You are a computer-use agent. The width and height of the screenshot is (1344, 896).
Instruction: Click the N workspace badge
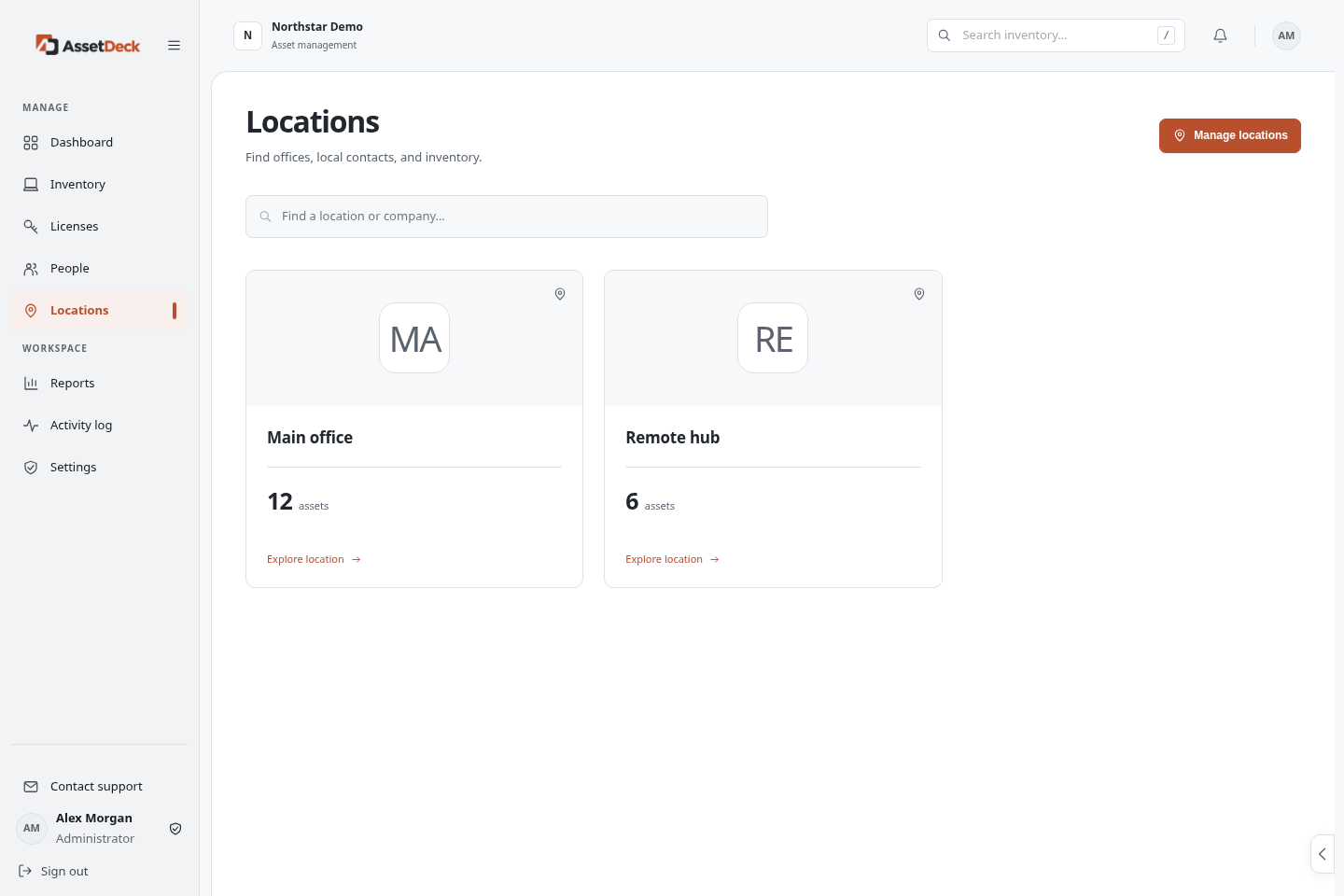[x=247, y=35]
